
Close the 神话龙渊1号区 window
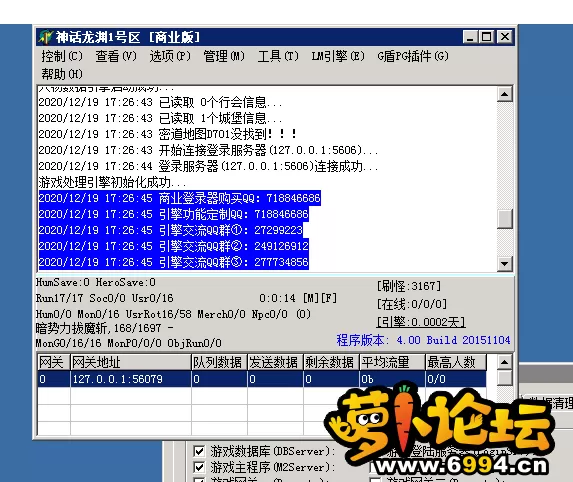tap(505, 37)
